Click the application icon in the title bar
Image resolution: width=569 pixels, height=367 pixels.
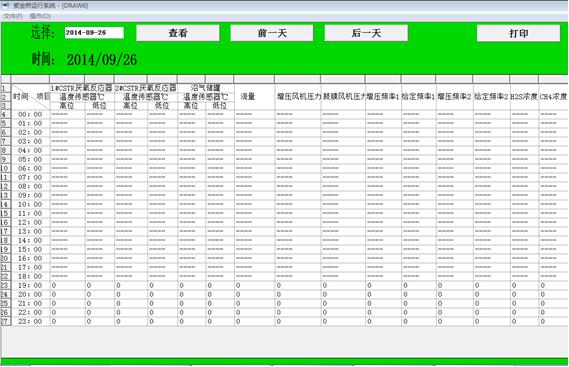point(5,5)
